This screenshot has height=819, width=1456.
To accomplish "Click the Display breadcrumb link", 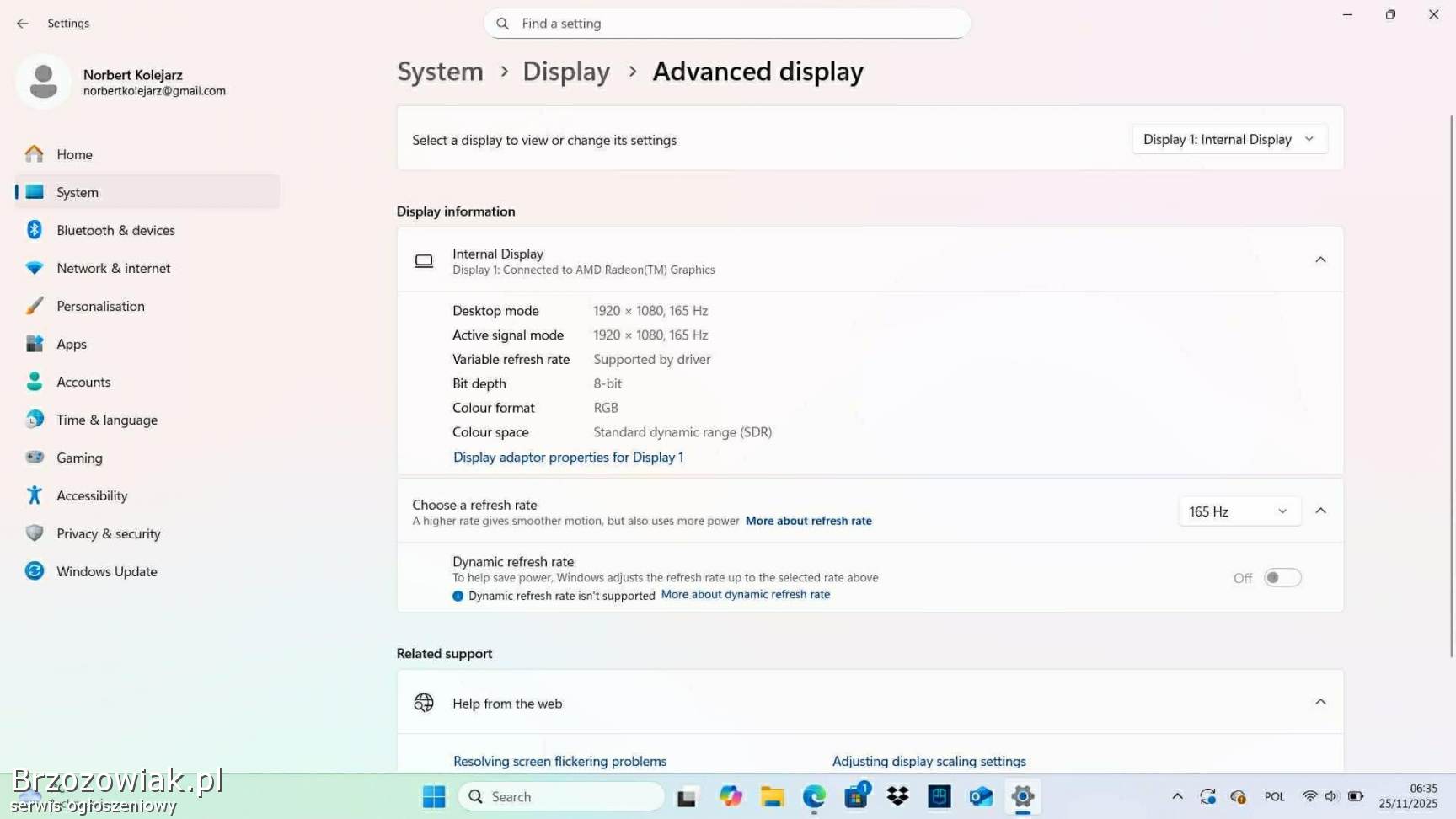I will [x=566, y=72].
